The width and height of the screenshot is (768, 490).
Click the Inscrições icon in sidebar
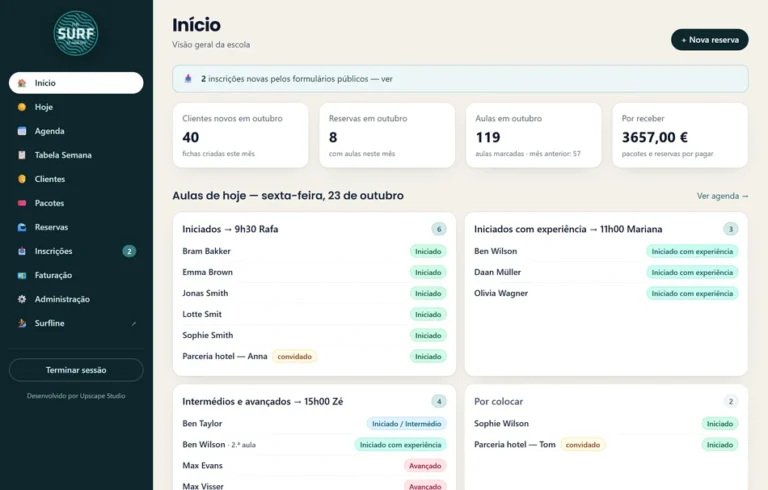click(22, 251)
